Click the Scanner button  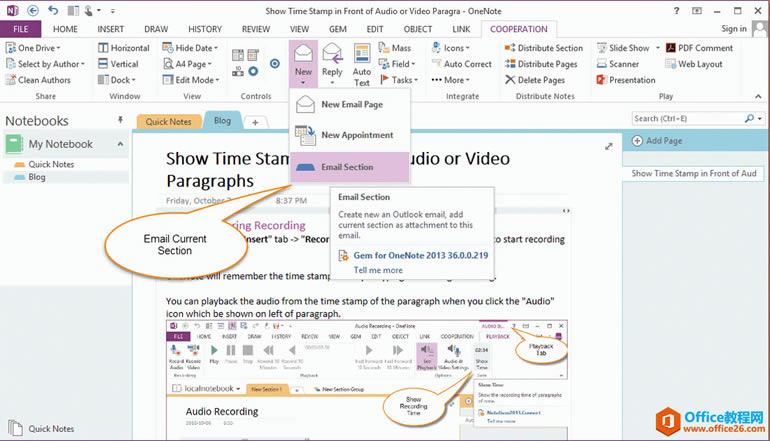click(618, 64)
